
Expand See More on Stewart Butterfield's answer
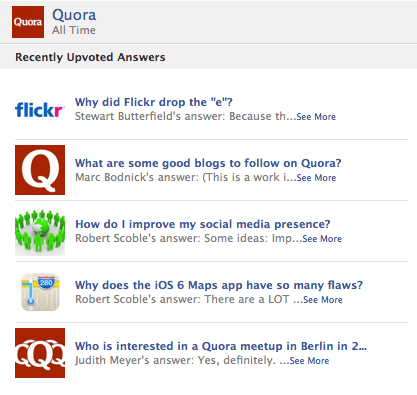click(x=316, y=117)
